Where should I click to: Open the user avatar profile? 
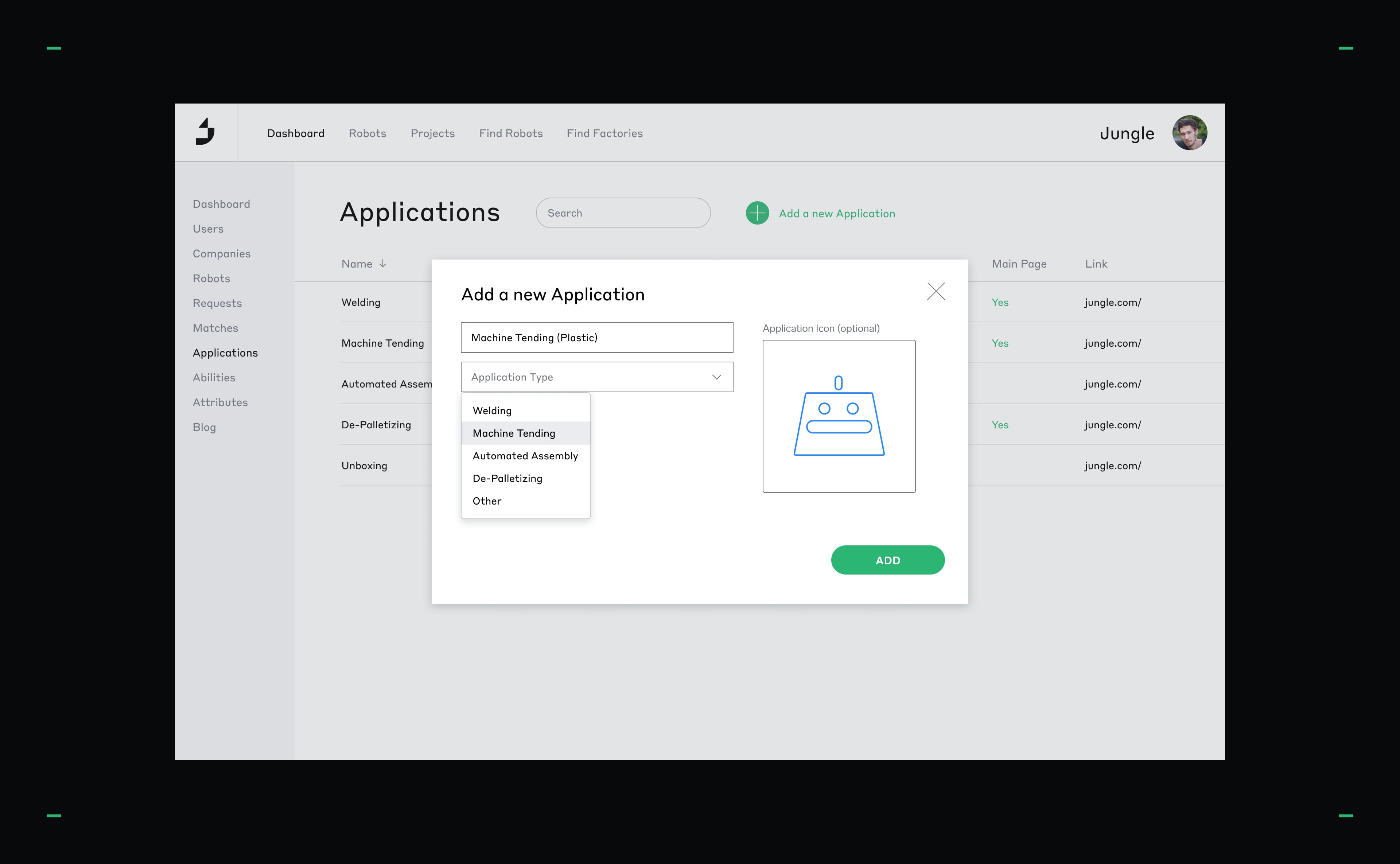tap(1189, 133)
